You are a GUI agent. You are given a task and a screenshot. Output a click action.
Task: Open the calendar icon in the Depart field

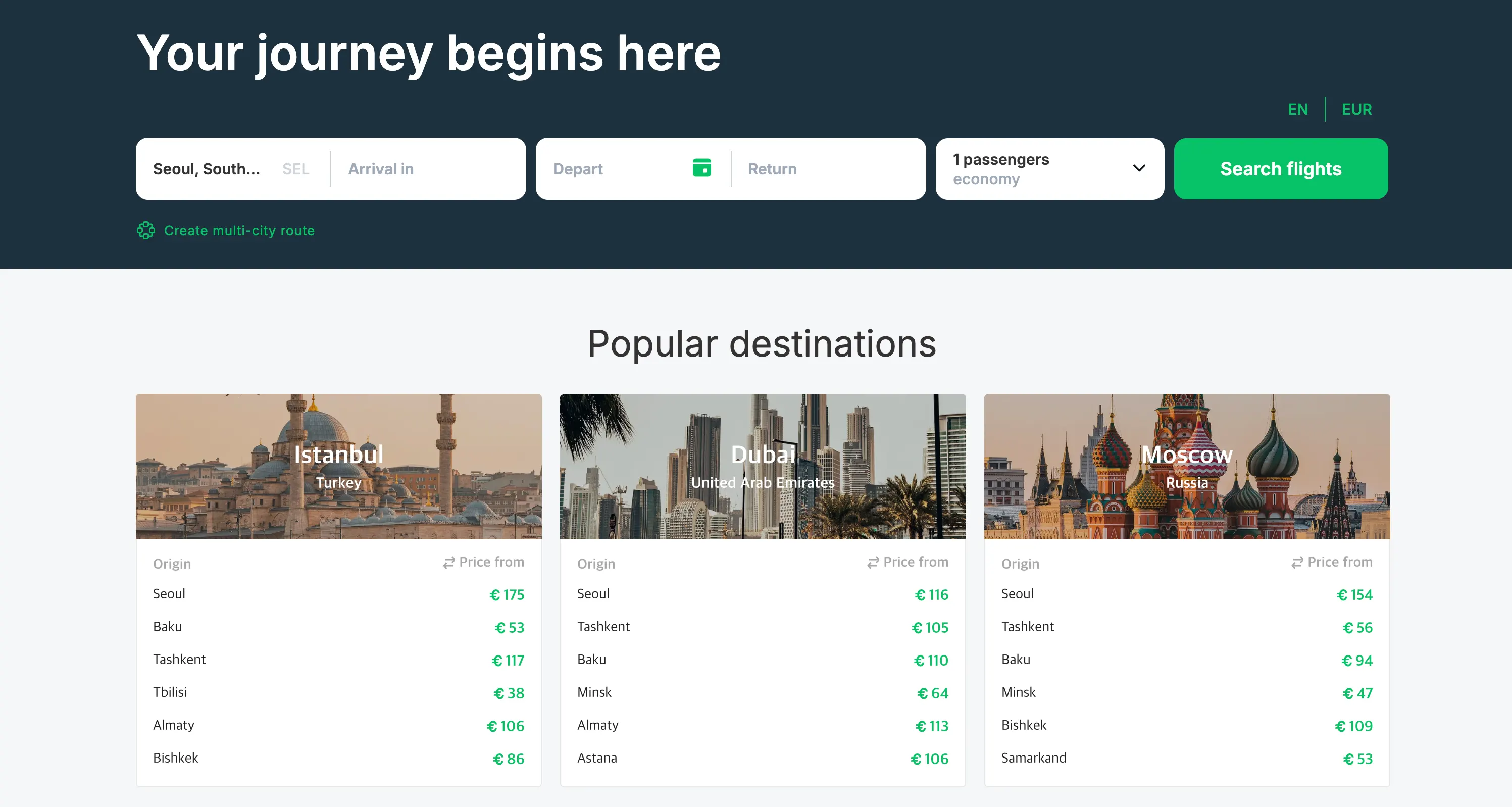(x=702, y=169)
